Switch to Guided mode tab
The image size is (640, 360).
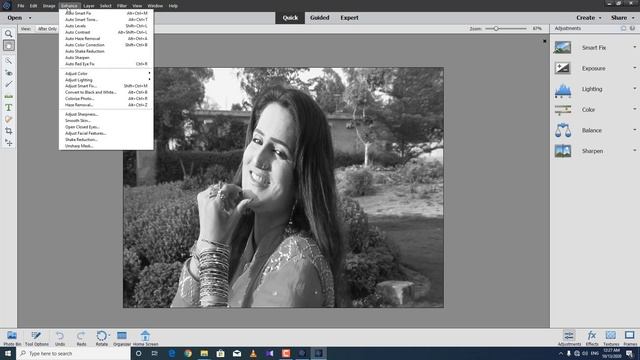[x=320, y=18]
